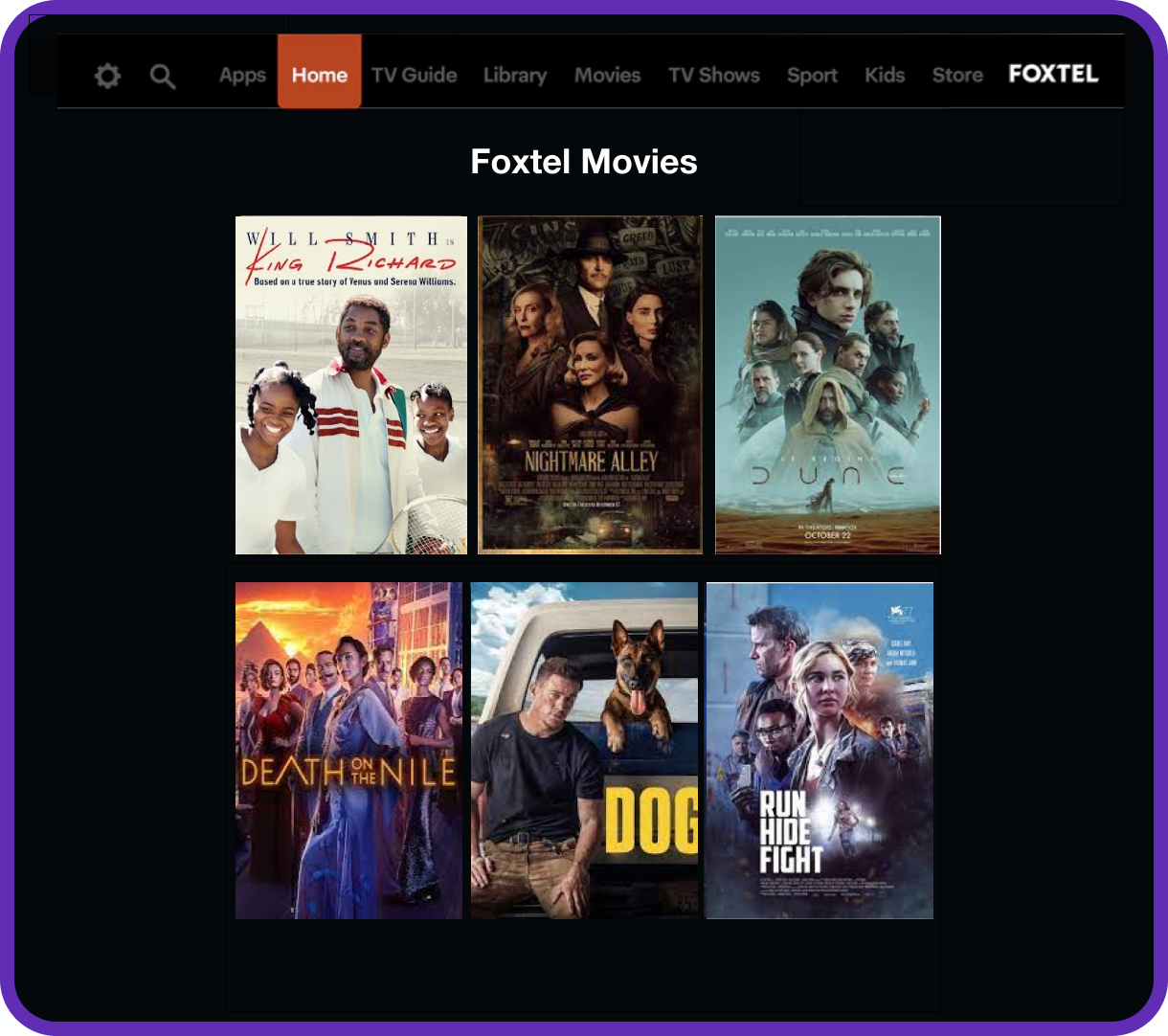Select the Run Hide Fight poster
The image size is (1168, 1036).
pos(819,750)
